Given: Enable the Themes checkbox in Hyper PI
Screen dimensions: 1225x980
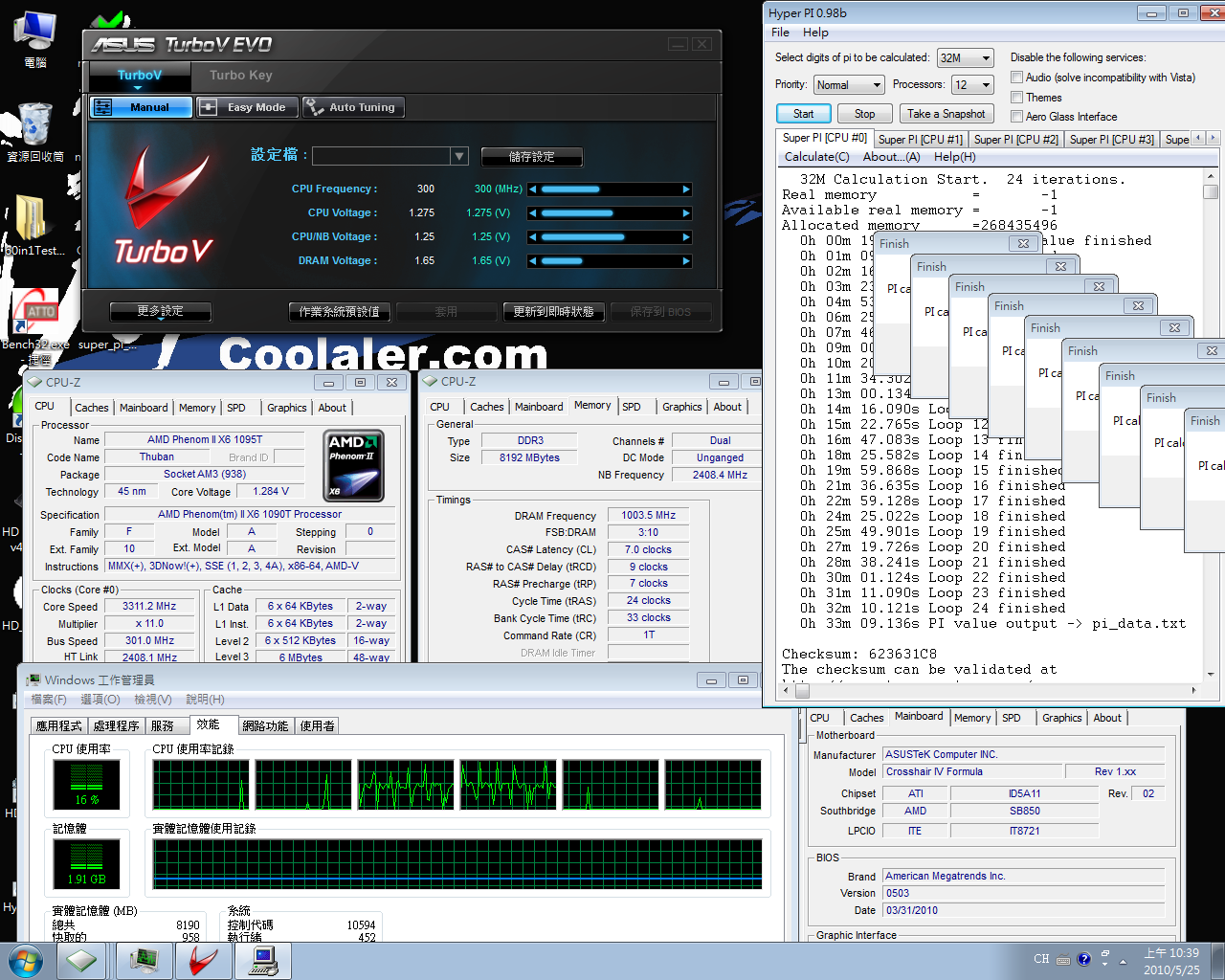Looking at the screenshot, I should 1017,98.
